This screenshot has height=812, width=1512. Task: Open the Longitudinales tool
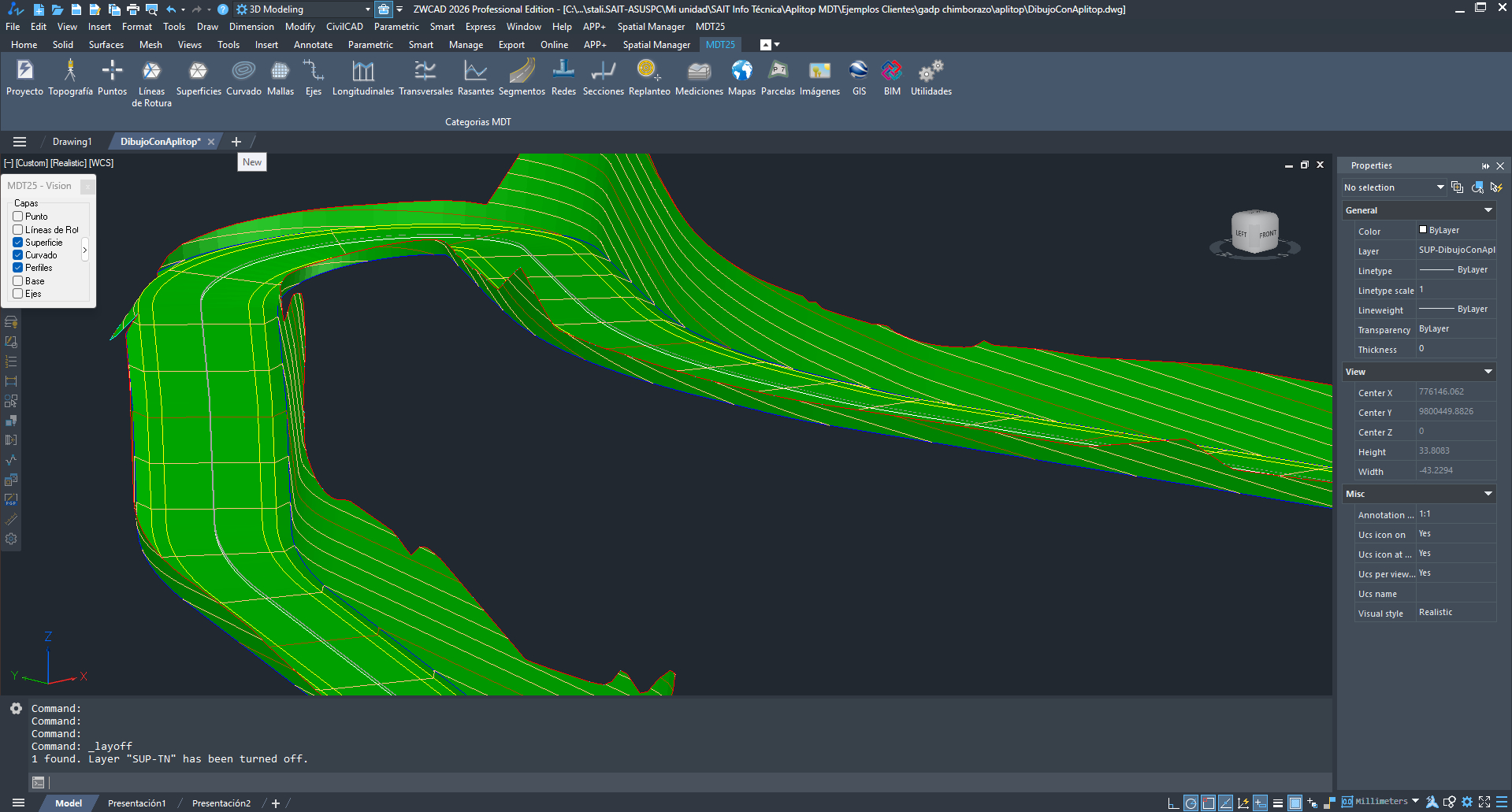362,78
